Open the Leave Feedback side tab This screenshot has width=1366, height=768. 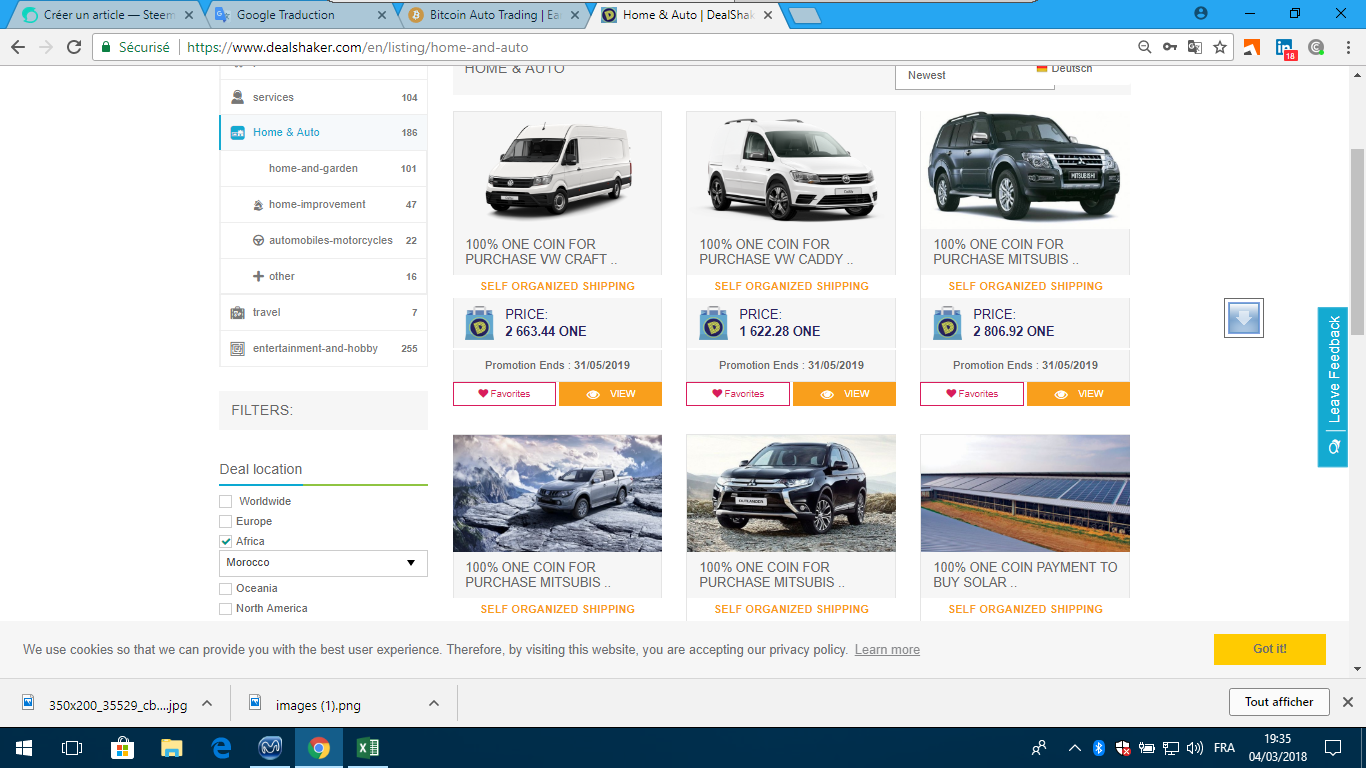(x=1333, y=387)
